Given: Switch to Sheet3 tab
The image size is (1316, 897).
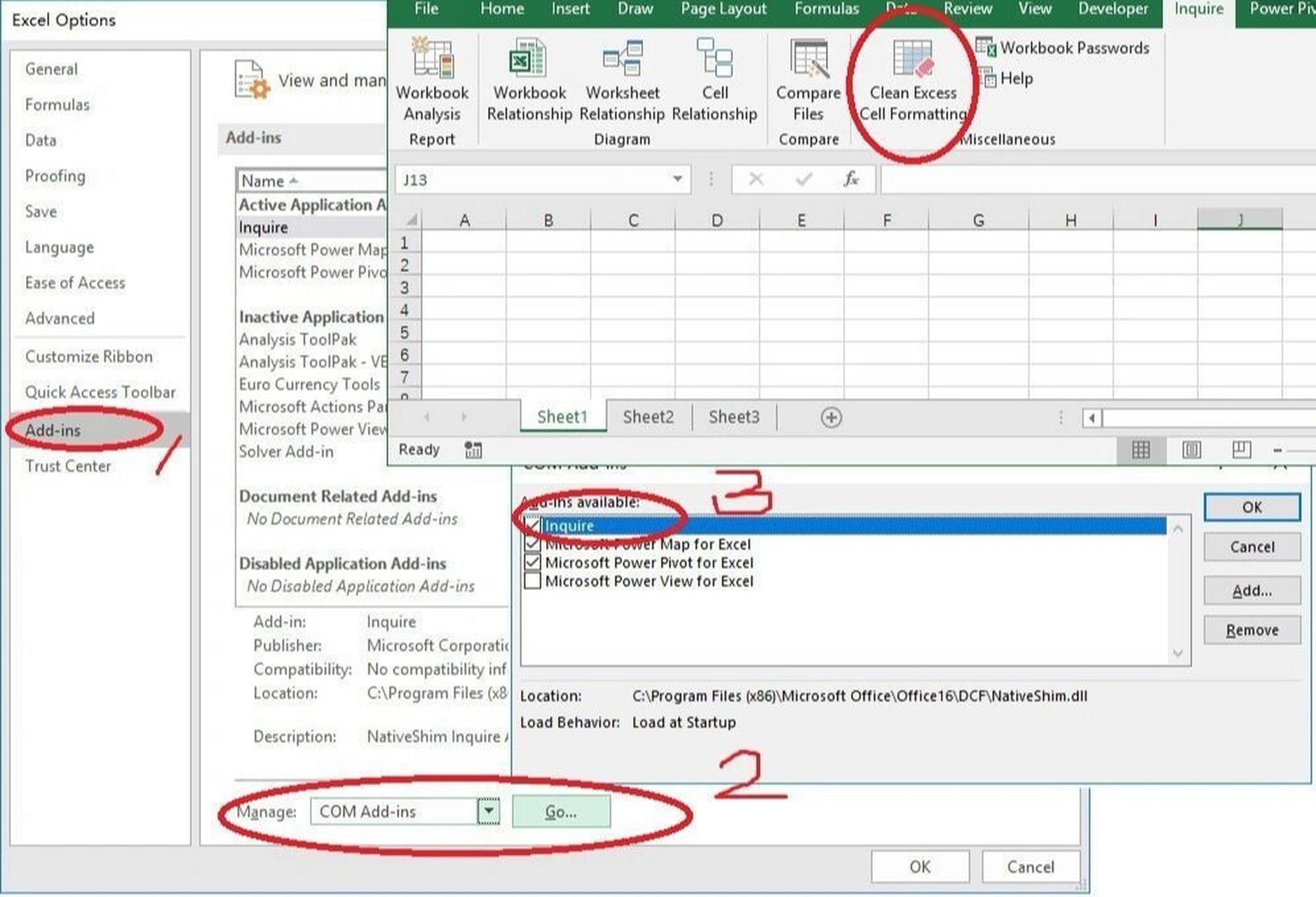Looking at the screenshot, I should click(733, 417).
